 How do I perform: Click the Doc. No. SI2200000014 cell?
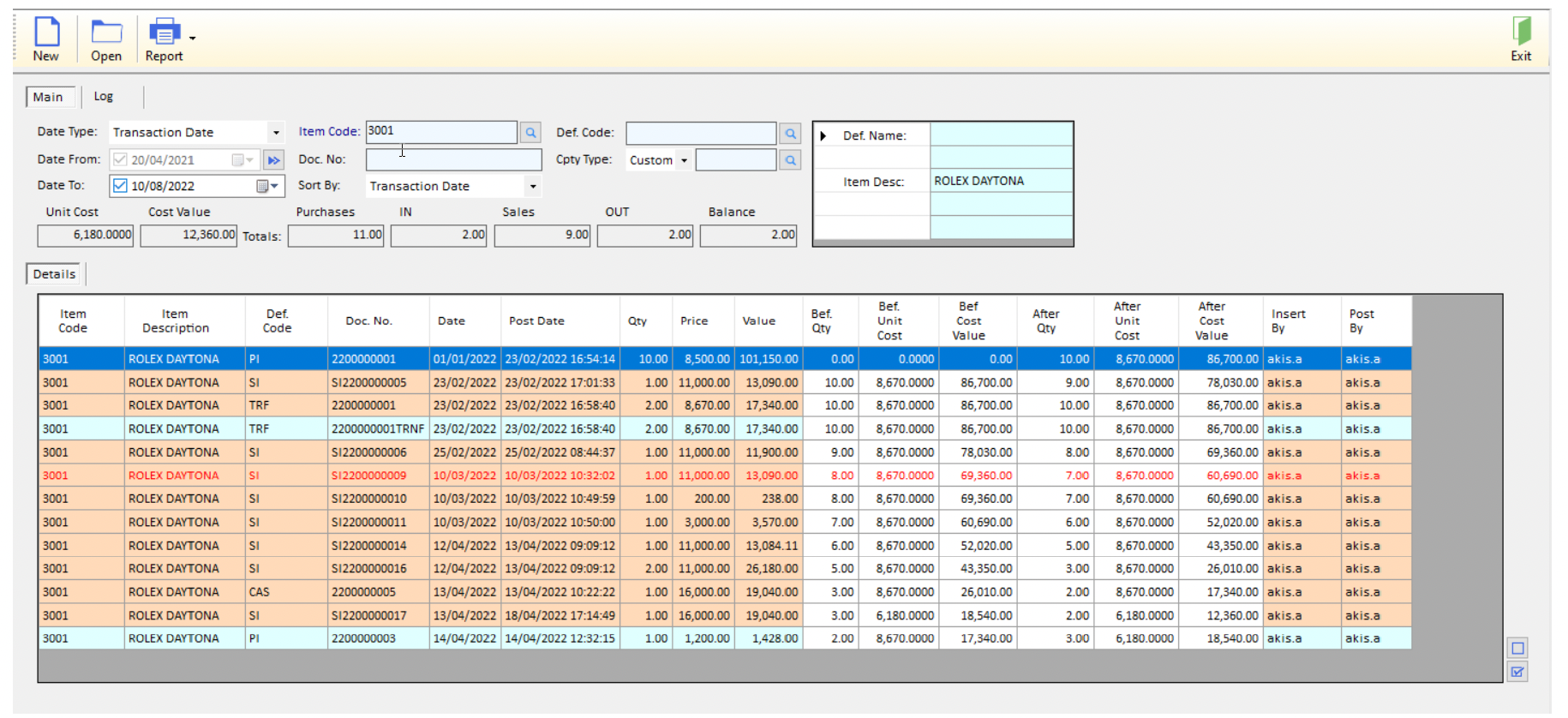tap(378, 546)
